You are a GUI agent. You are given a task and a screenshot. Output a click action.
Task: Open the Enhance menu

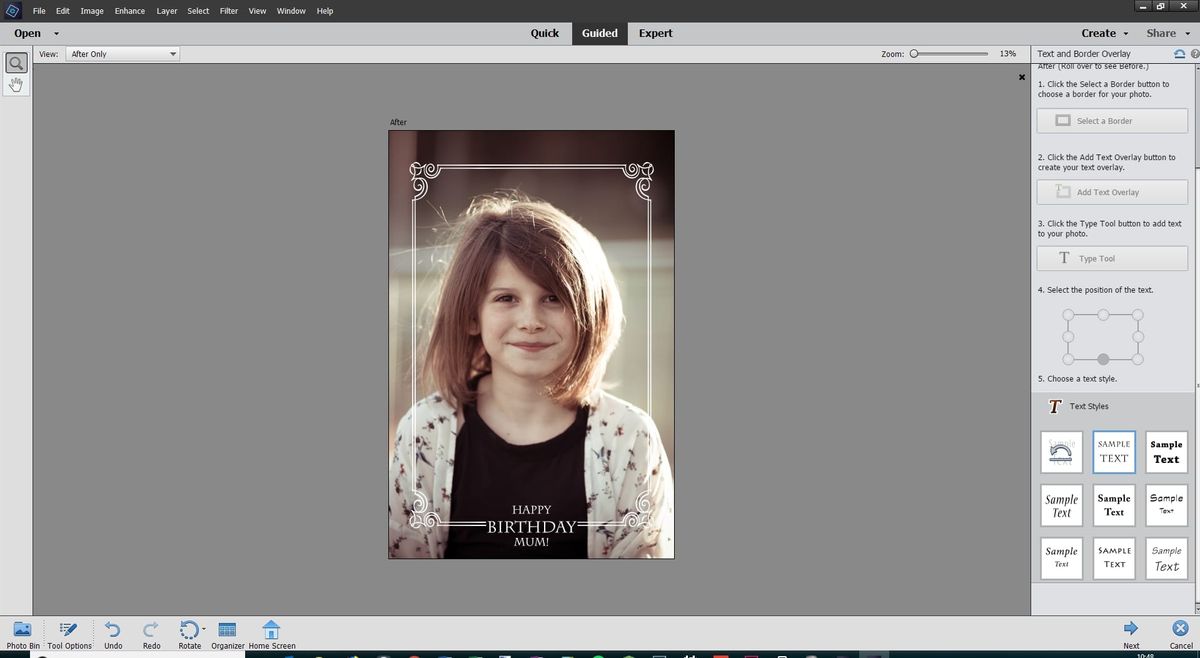(129, 10)
